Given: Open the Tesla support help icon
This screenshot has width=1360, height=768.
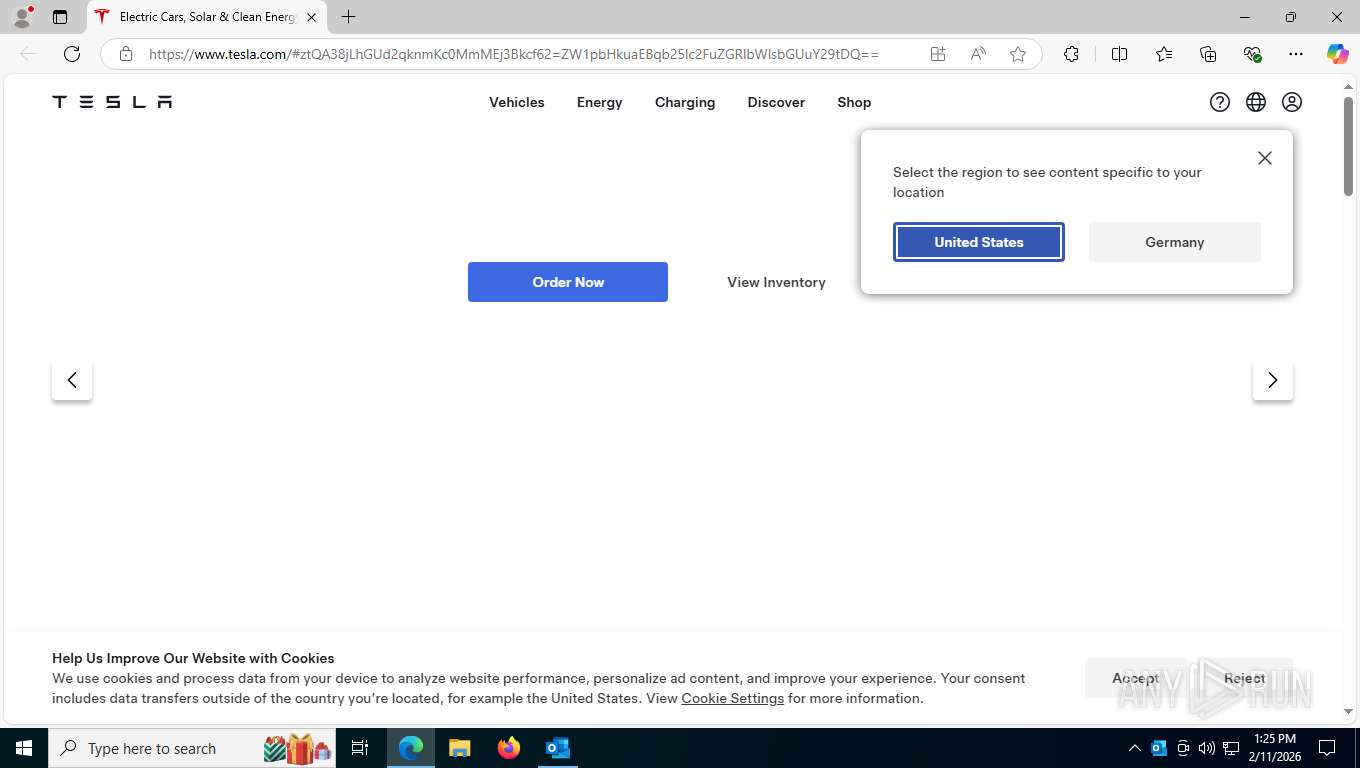Looking at the screenshot, I should 1220,102.
